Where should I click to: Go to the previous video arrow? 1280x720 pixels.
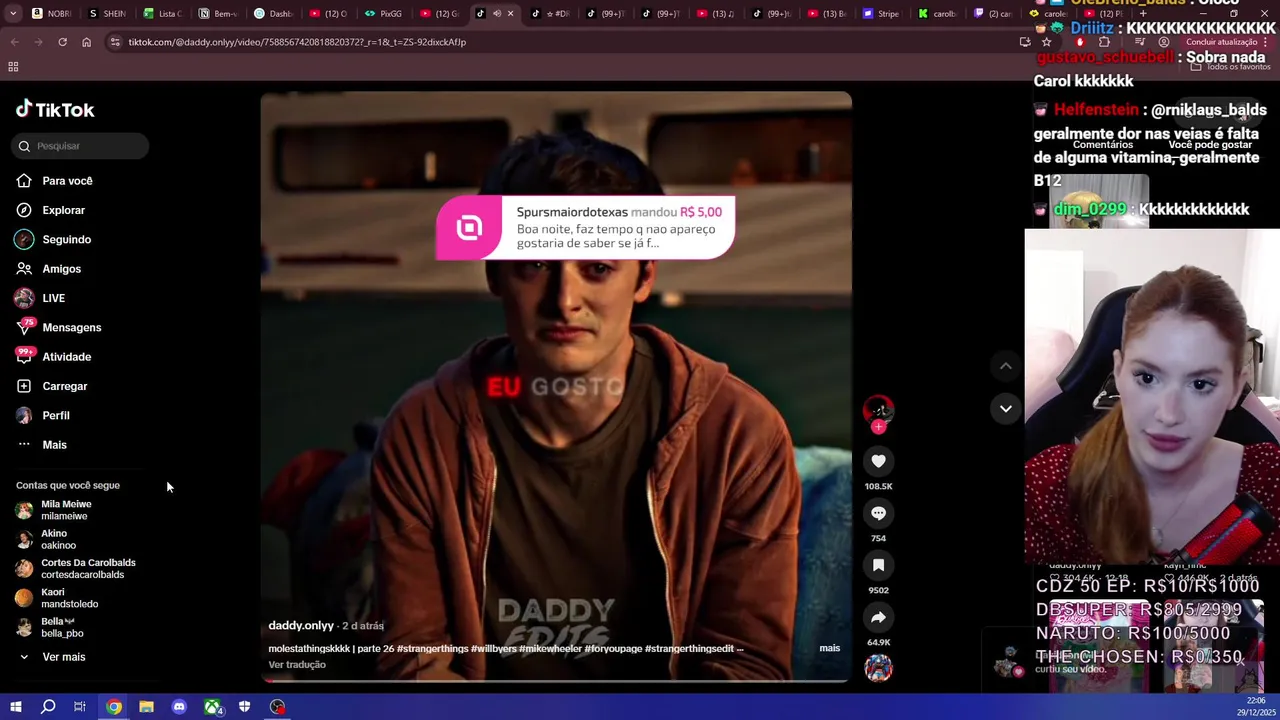tap(1006, 366)
